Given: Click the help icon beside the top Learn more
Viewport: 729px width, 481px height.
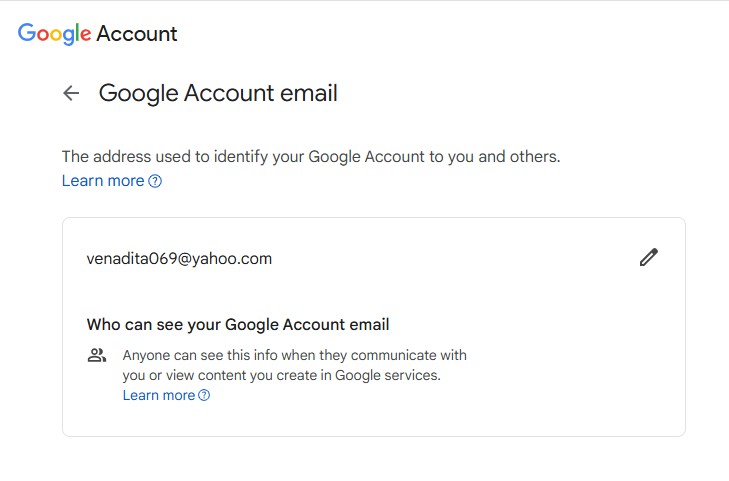Looking at the screenshot, I should tap(155, 181).
